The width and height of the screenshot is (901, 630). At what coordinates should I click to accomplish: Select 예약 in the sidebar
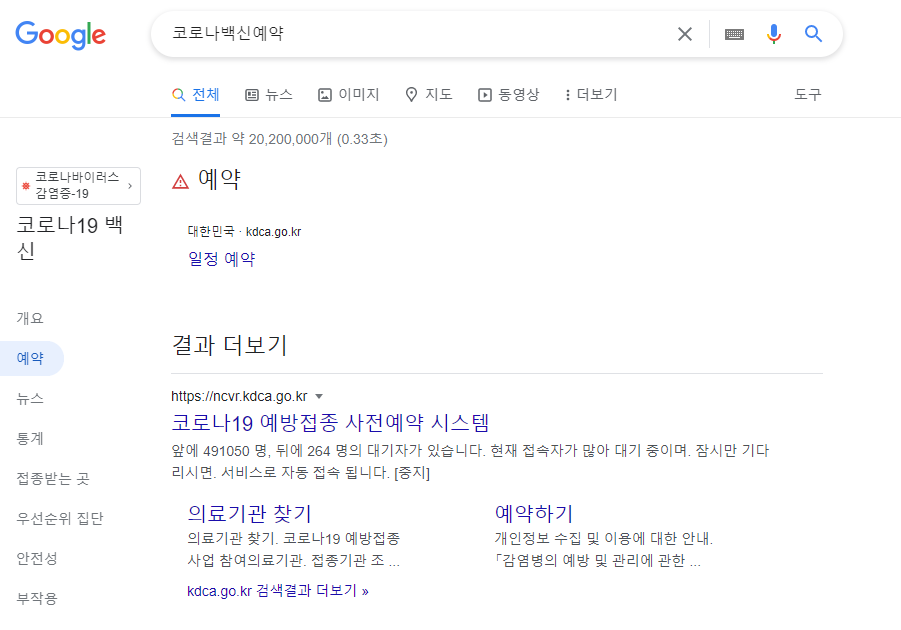(x=30, y=358)
